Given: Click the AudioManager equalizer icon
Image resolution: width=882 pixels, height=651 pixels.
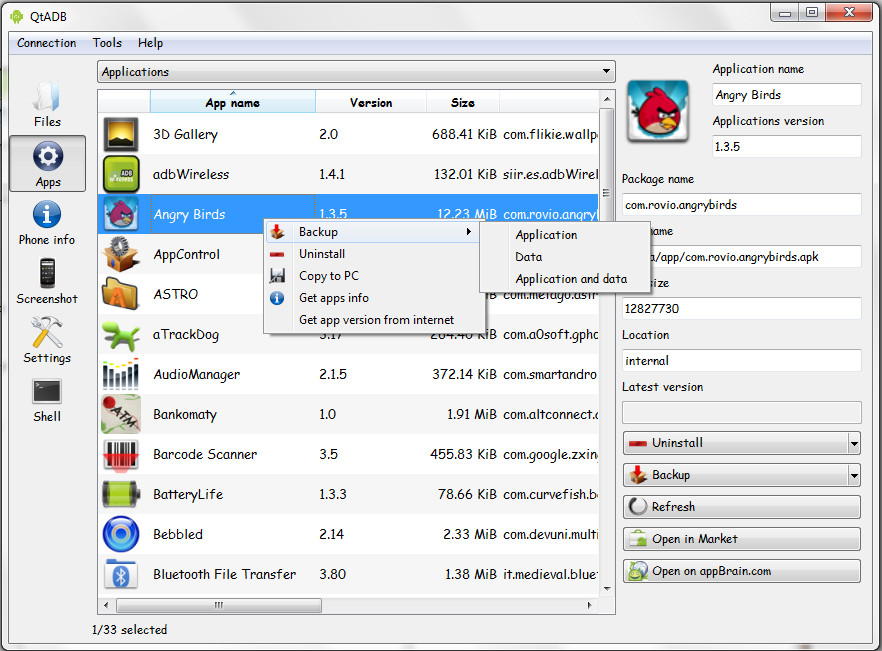Looking at the screenshot, I should (x=121, y=374).
